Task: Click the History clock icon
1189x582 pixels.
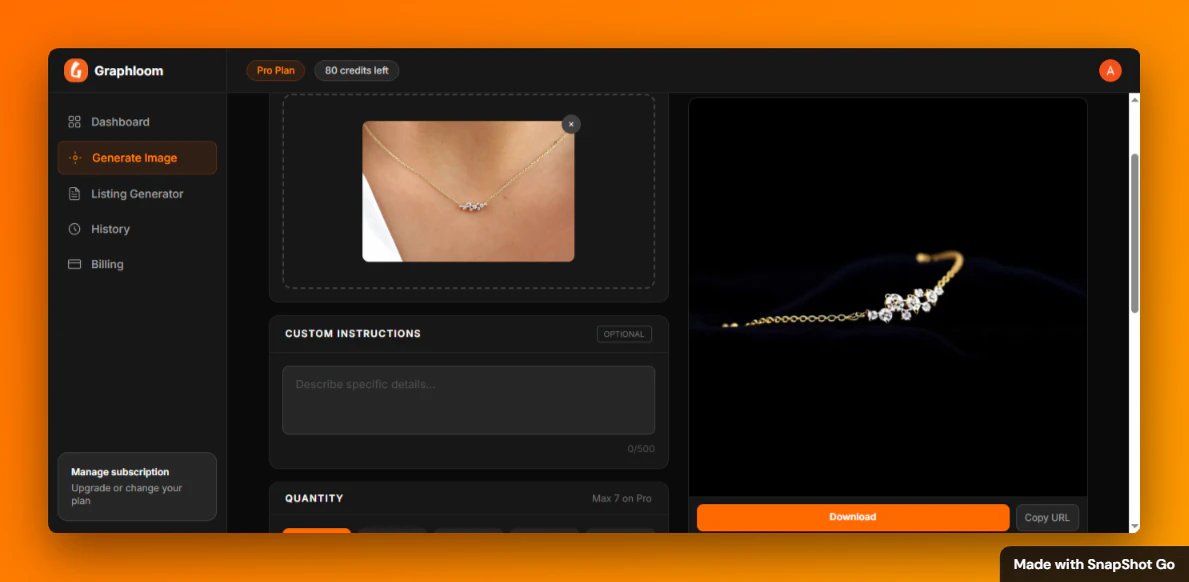Action: click(x=74, y=229)
